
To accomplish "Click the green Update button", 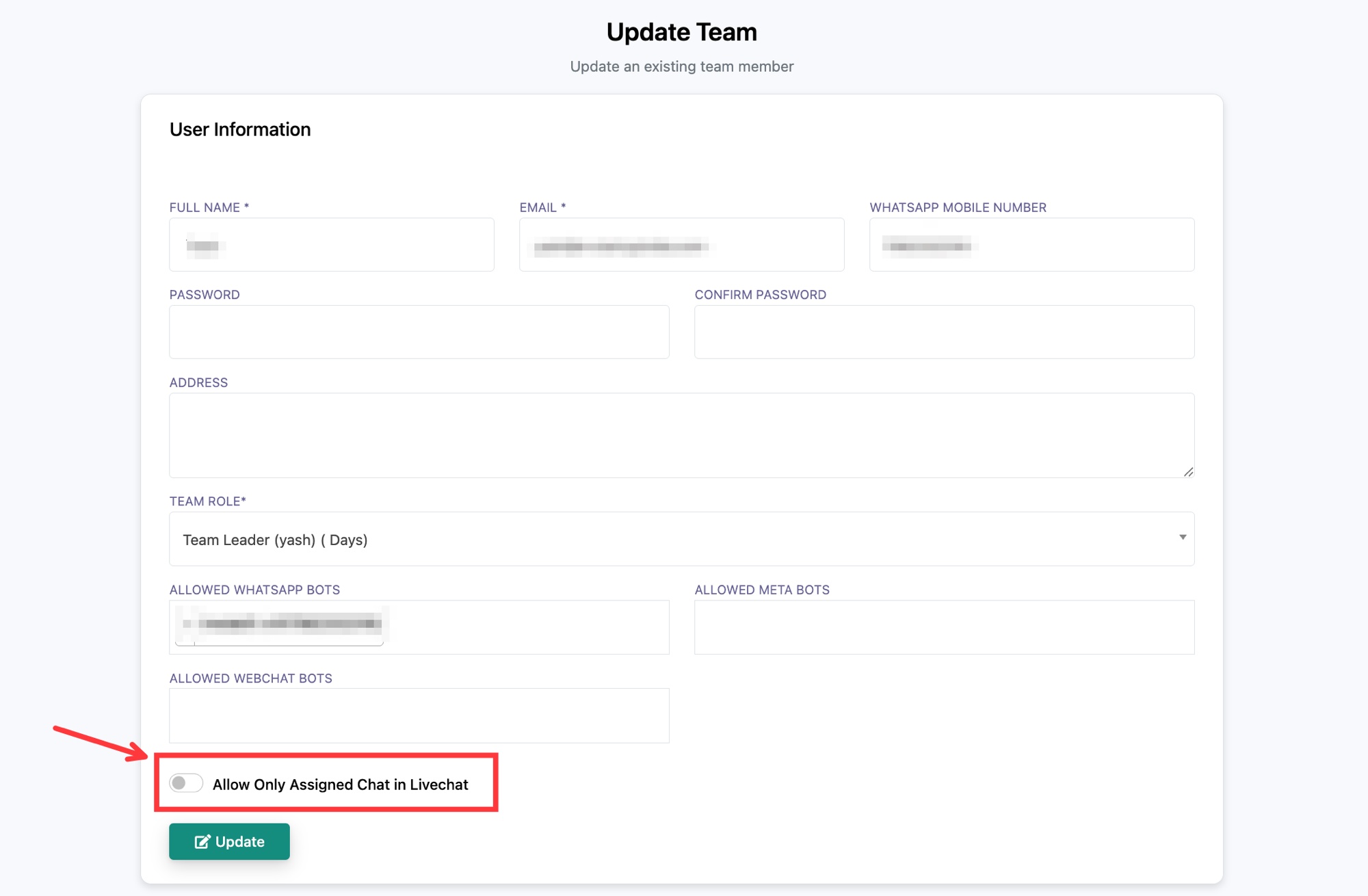I will click(229, 841).
